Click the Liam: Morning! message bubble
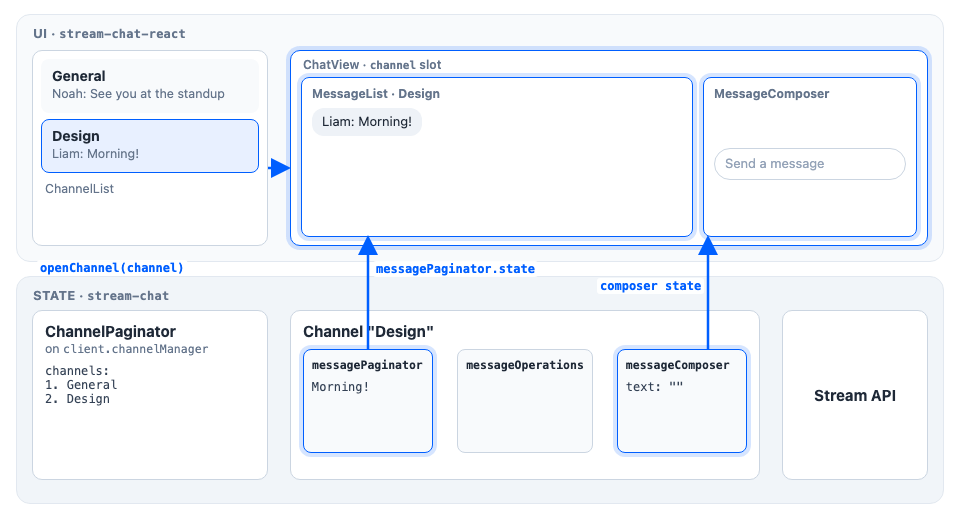The image size is (960, 518). point(367,122)
